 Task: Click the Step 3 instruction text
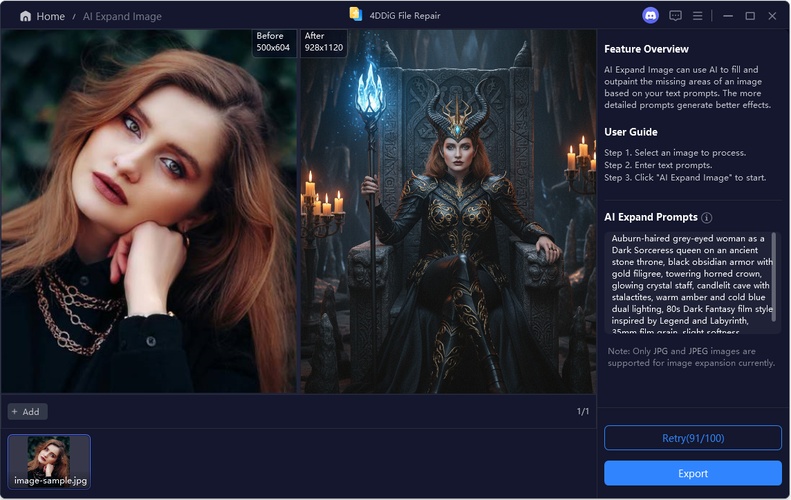[685, 178]
